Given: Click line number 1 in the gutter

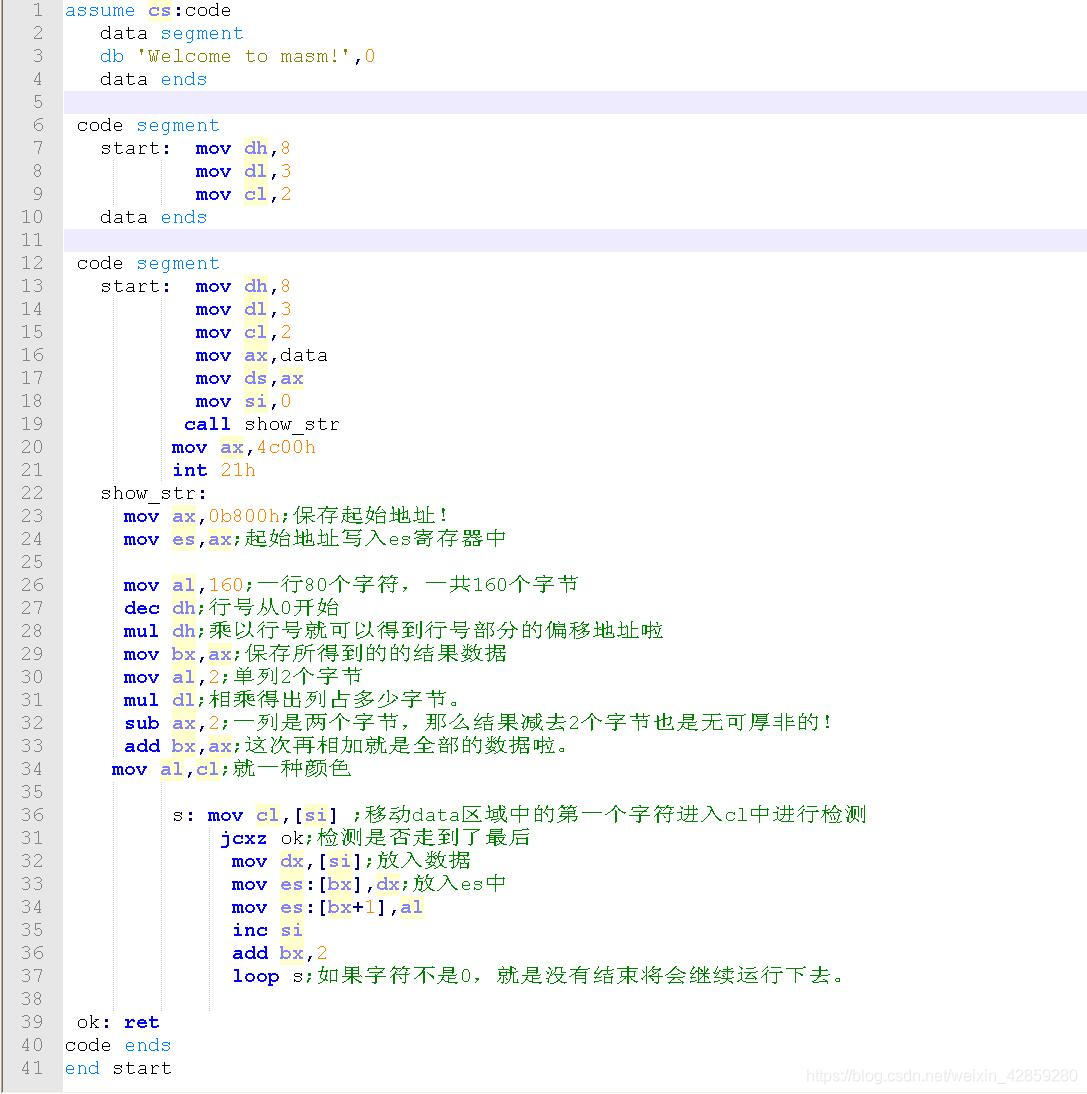Looking at the screenshot, I should click(x=37, y=10).
